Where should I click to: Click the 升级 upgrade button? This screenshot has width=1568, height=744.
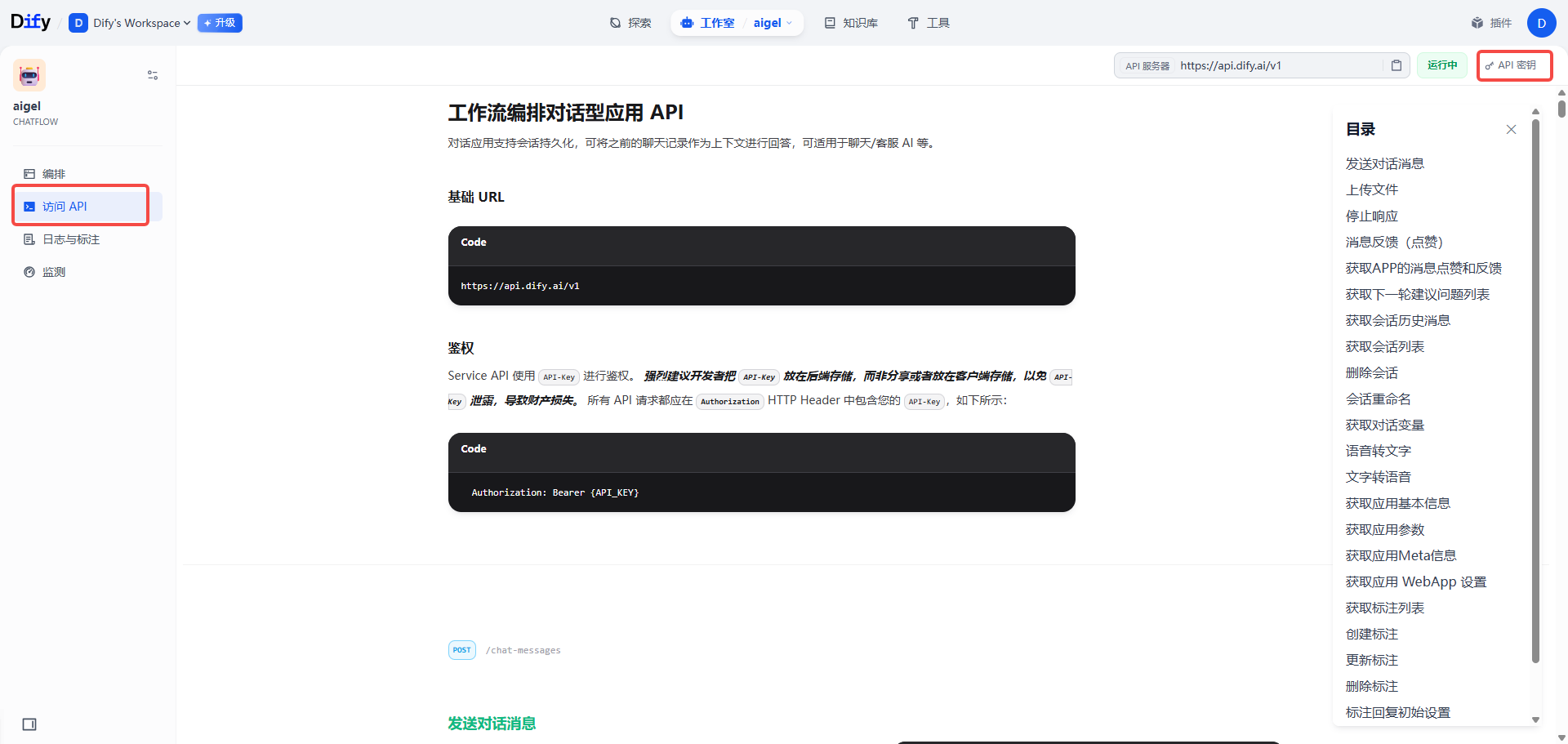219,23
